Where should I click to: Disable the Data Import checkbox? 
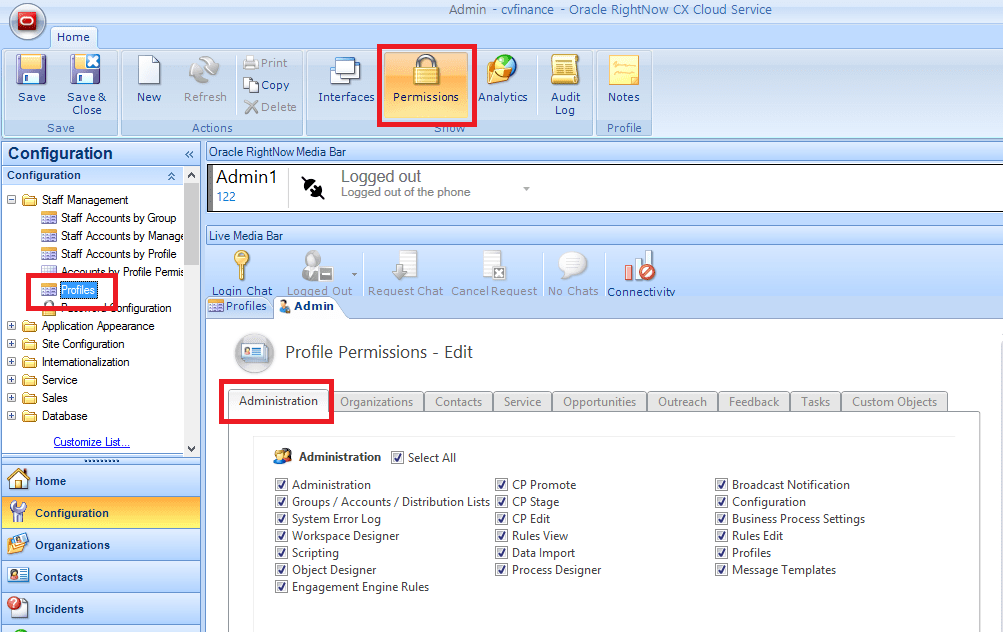coord(502,553)
